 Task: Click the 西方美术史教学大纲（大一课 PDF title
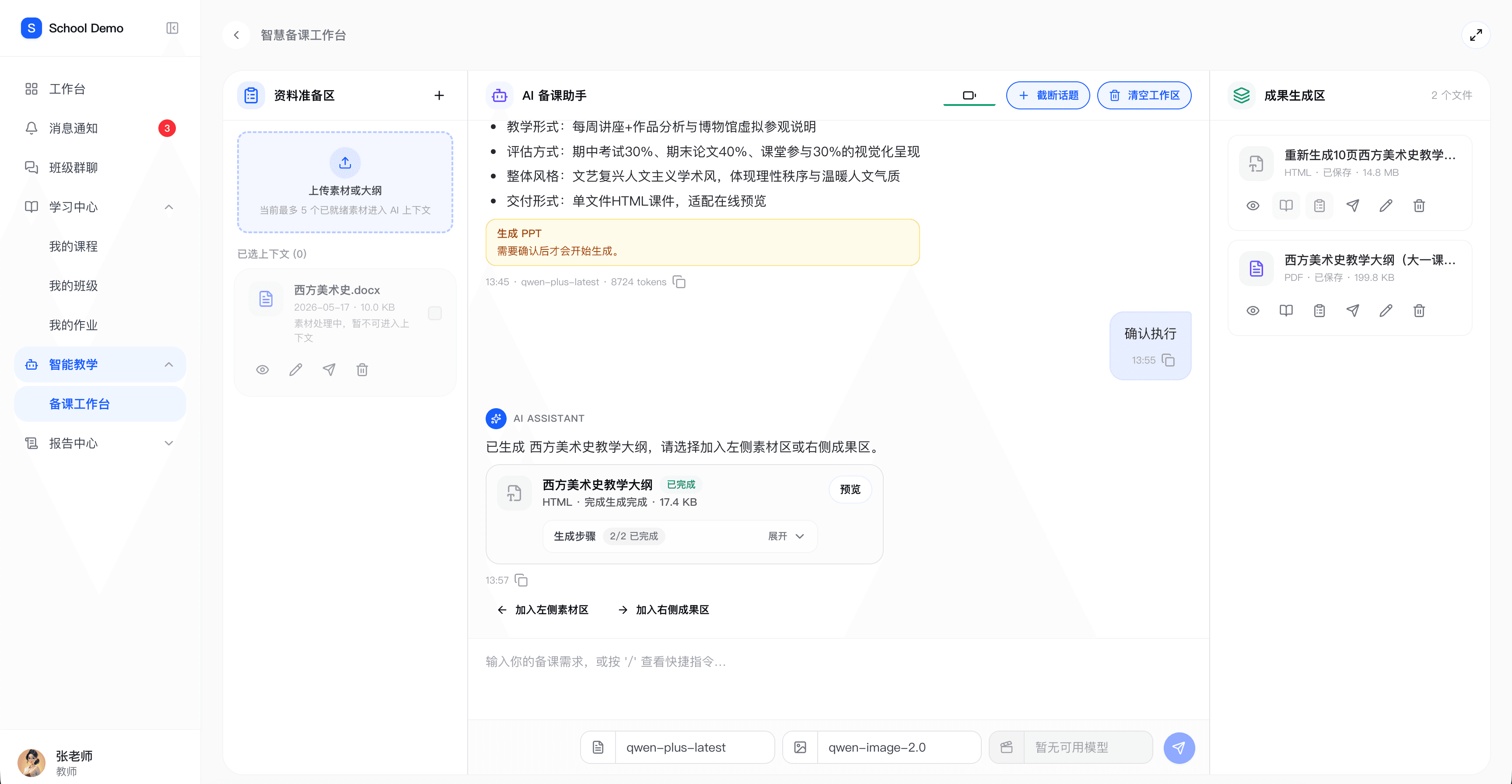(x=1369, y=260)
